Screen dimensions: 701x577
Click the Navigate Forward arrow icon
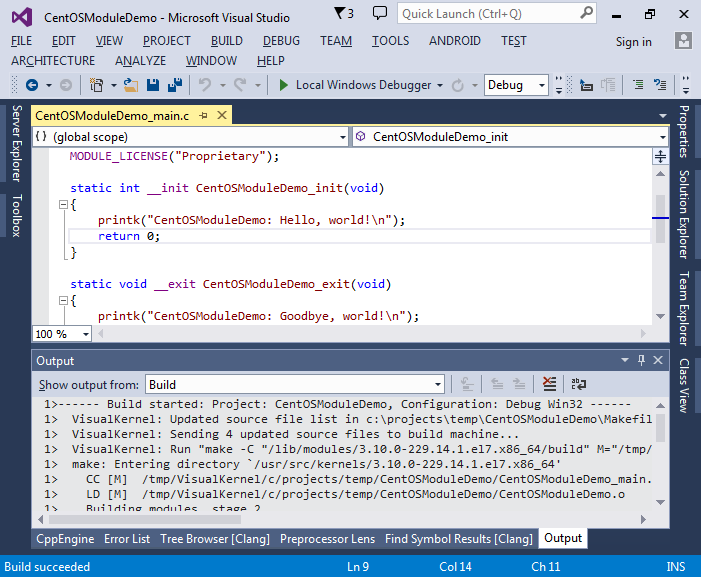[66, 85]
